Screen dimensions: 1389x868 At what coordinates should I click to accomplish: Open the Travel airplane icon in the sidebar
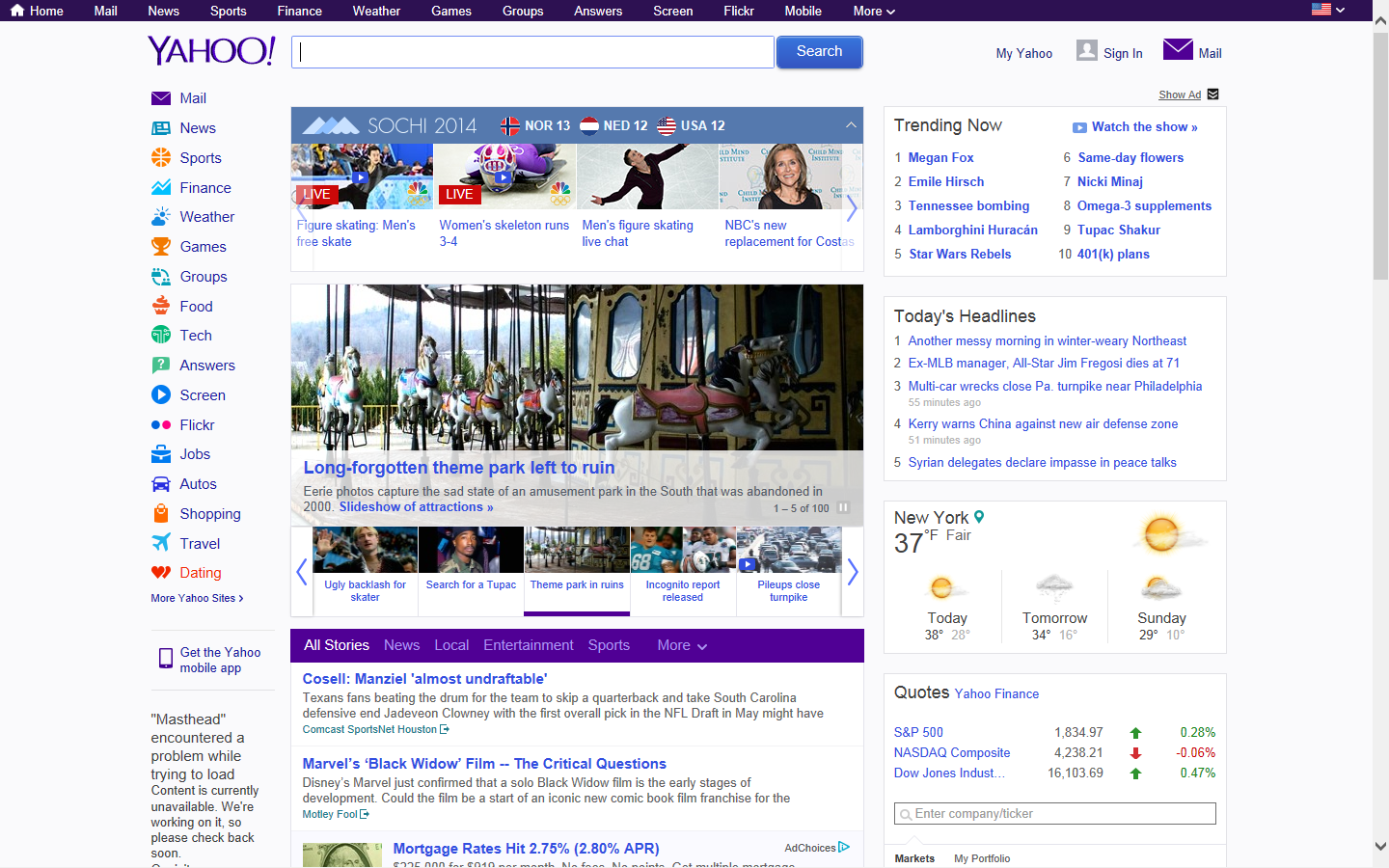coord(161,543)
